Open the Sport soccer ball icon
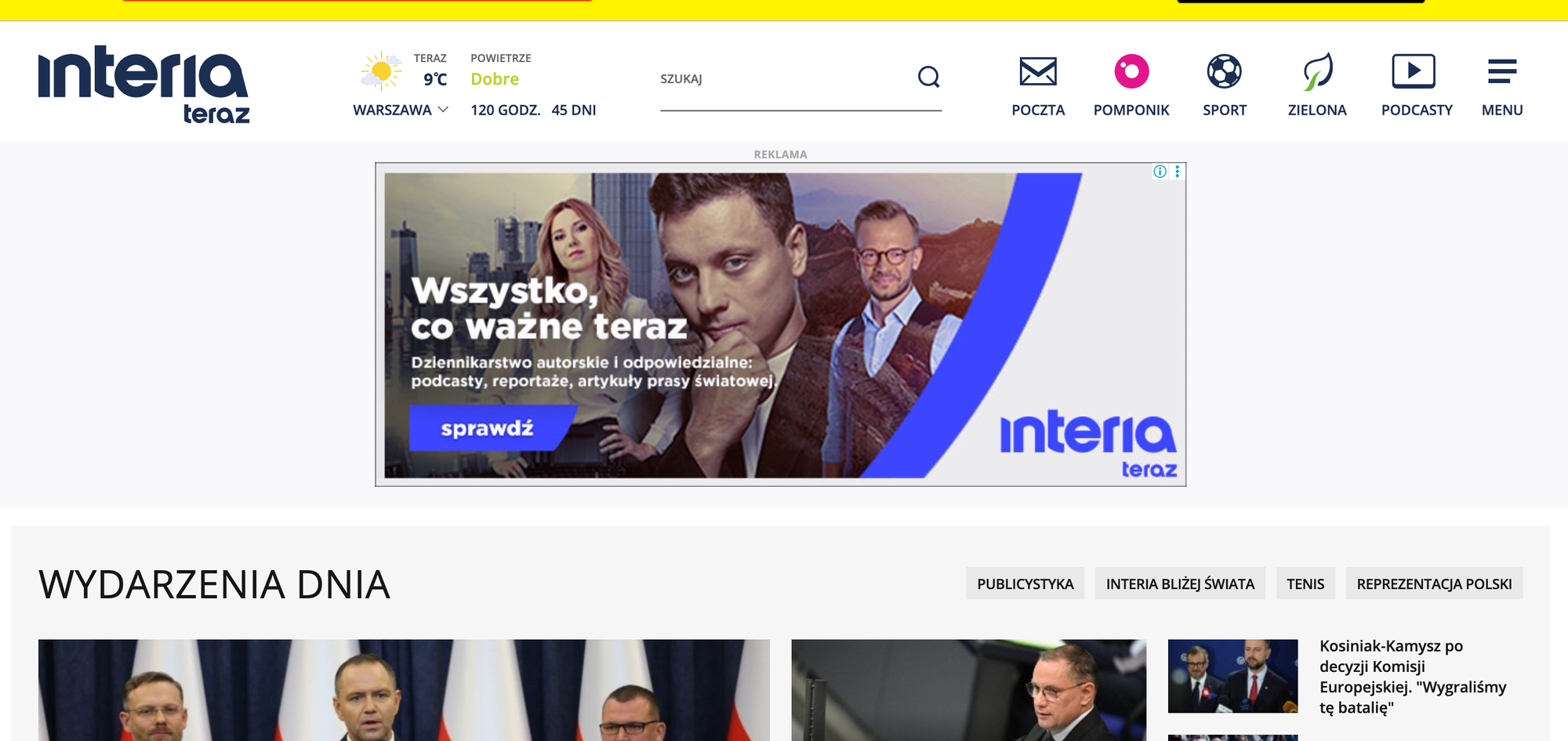Screen dimensions: 1568x741 click(1224, 71)
